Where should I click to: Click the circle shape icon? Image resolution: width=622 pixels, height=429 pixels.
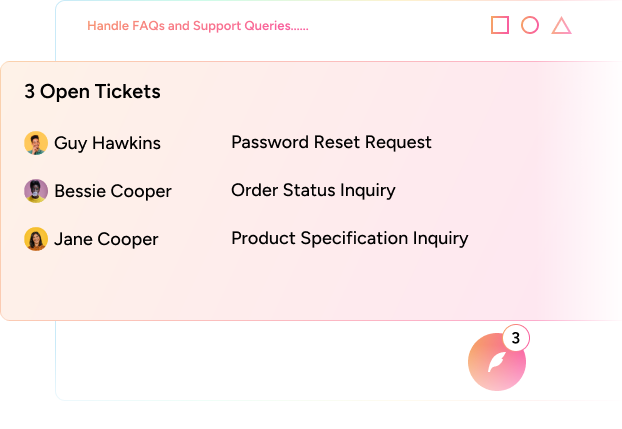pos(530,25)
